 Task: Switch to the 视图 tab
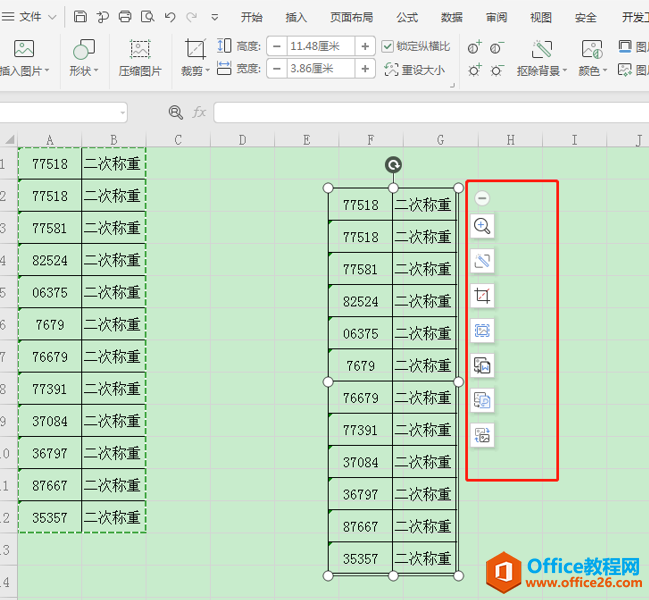coord(541,17)
